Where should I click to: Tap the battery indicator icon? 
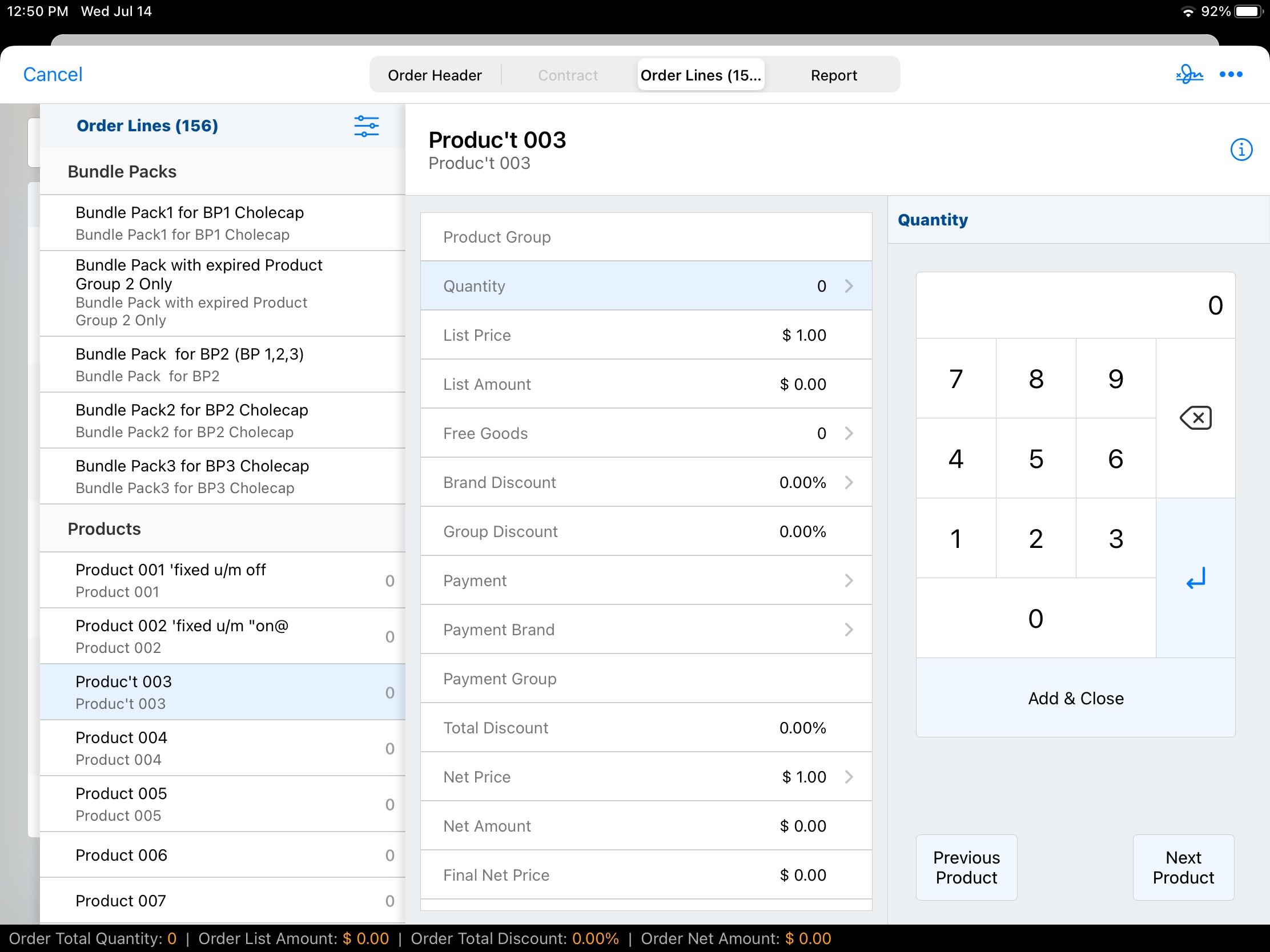(x=1248, y=11)
